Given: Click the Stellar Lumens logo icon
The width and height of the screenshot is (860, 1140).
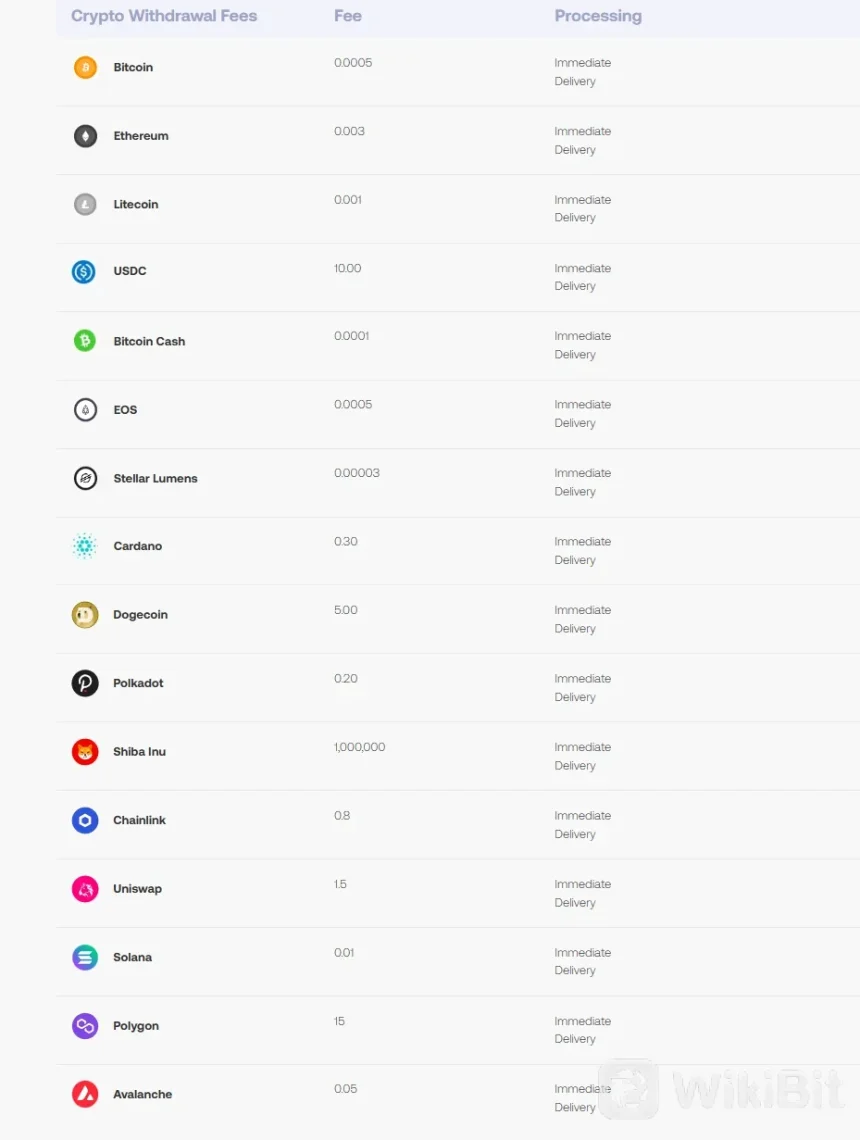Looking at the screenshot, I should tap(85, 478).
